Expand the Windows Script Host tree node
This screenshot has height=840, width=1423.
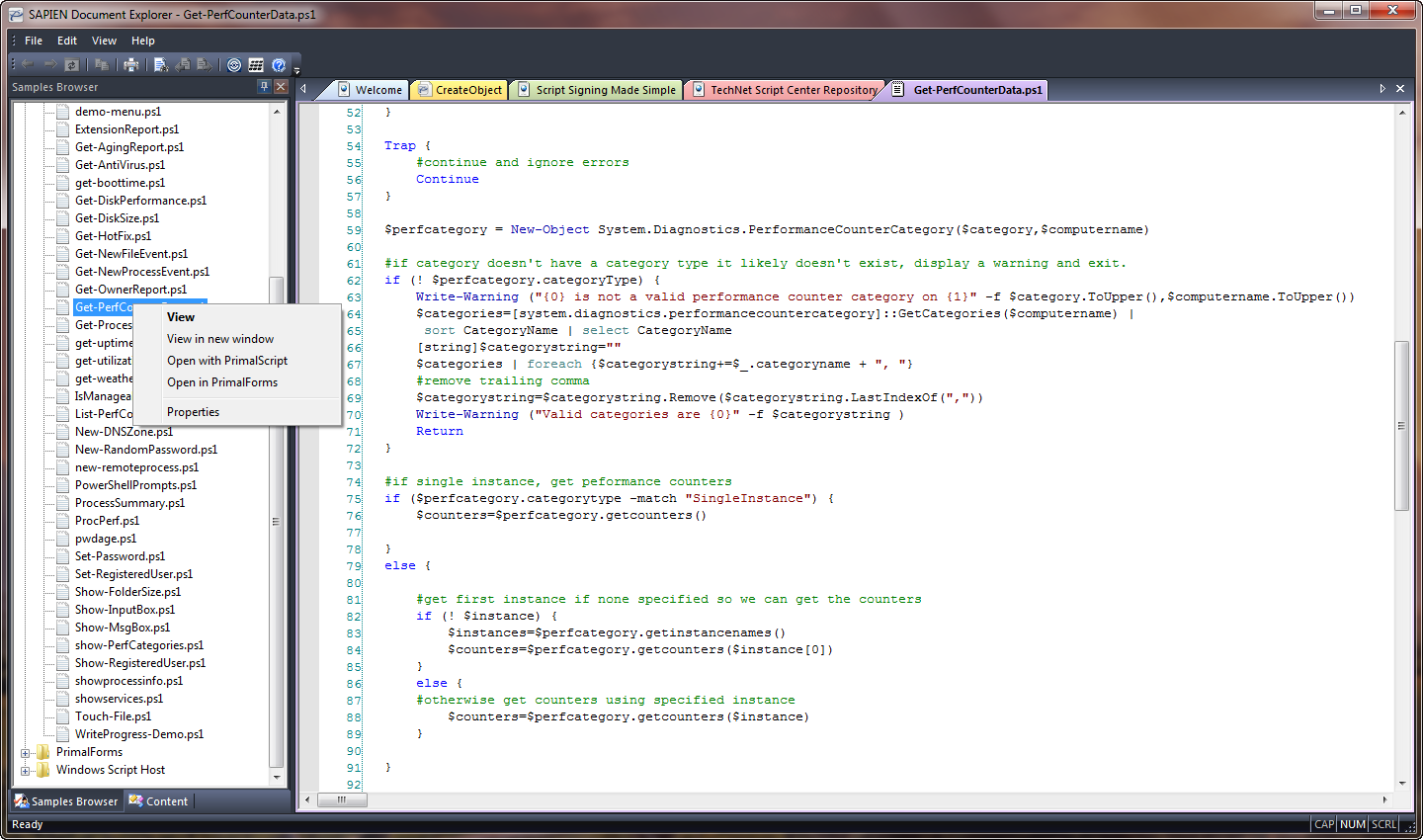26,771
